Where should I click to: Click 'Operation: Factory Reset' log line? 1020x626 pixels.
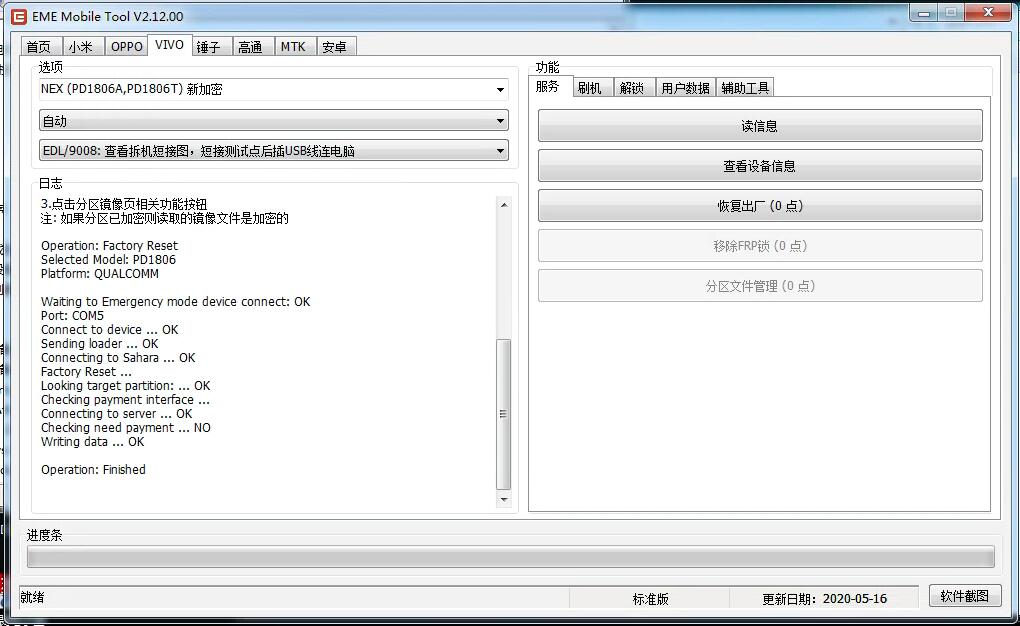tap(109, 245)
